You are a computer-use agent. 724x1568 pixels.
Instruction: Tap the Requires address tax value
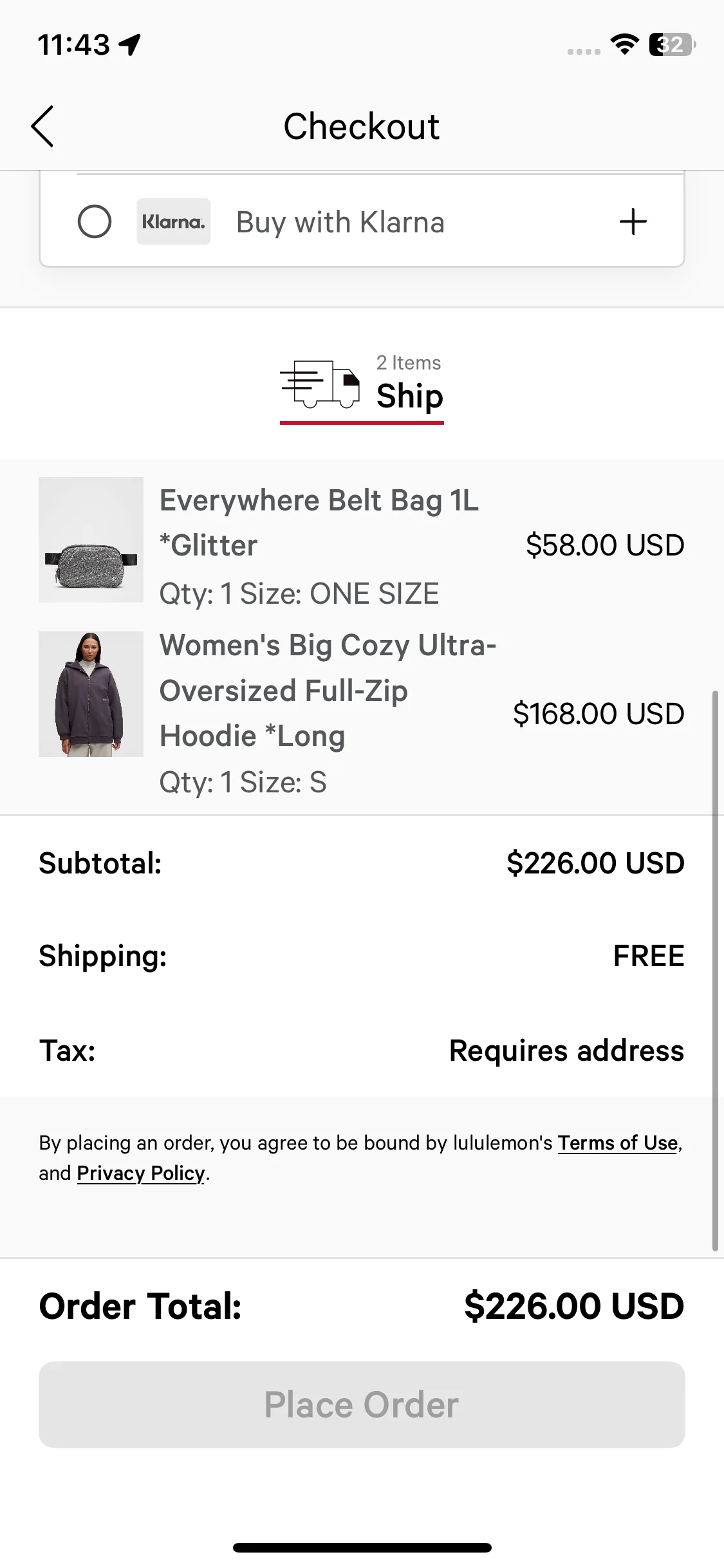(x=566, y=1050)
